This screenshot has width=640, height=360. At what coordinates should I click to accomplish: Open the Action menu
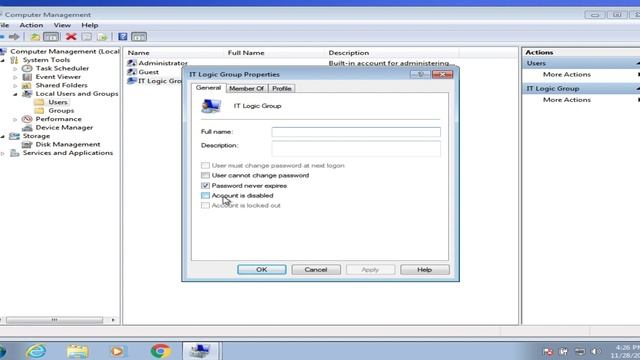click(31, 25)
